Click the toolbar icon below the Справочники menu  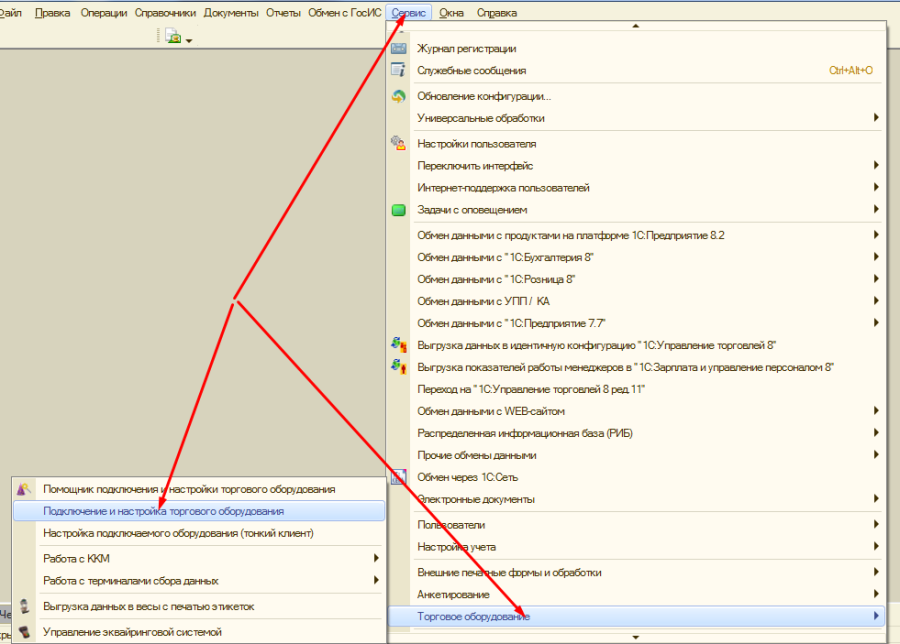coord(172,37)
